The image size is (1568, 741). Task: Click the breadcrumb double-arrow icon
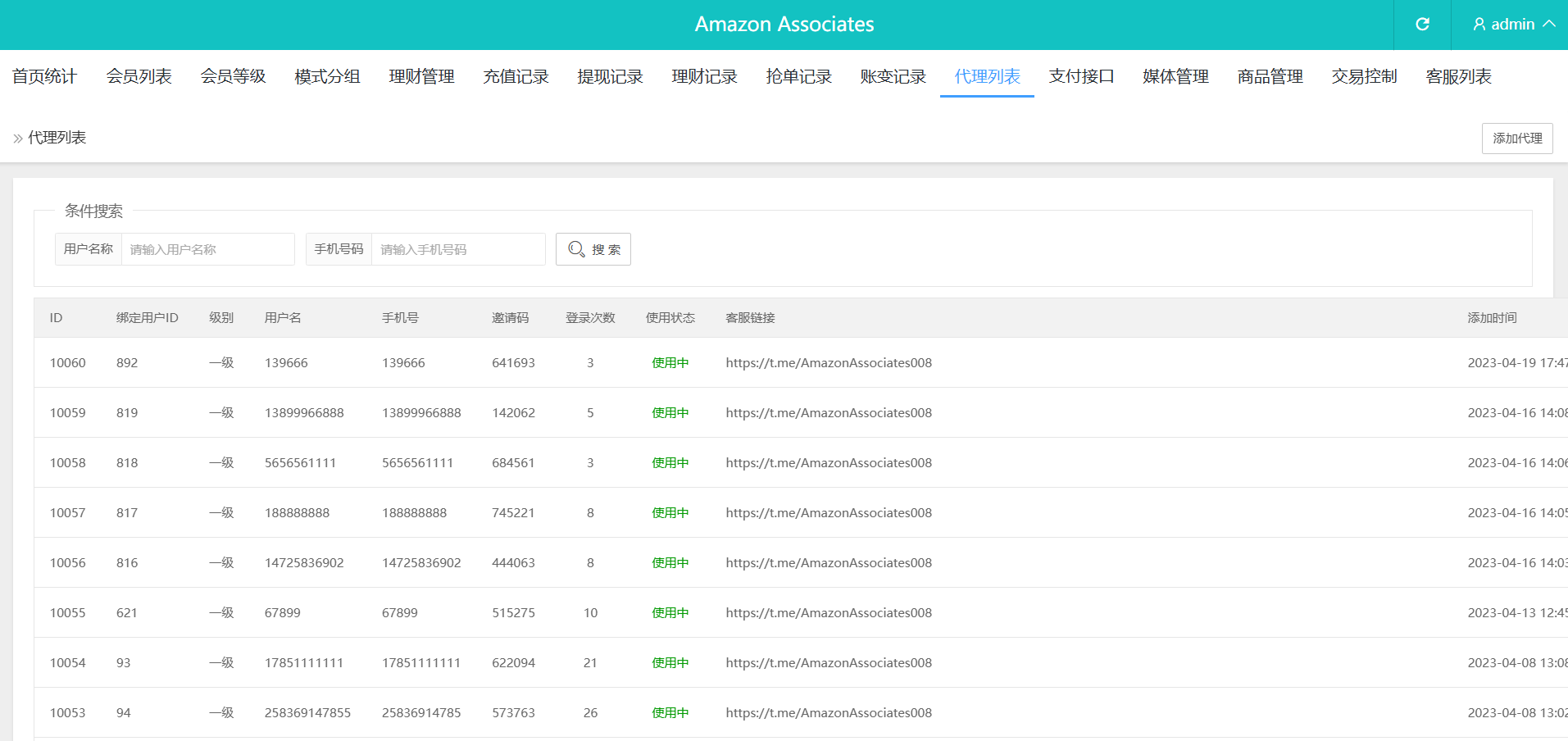click(x=18, y=139)
